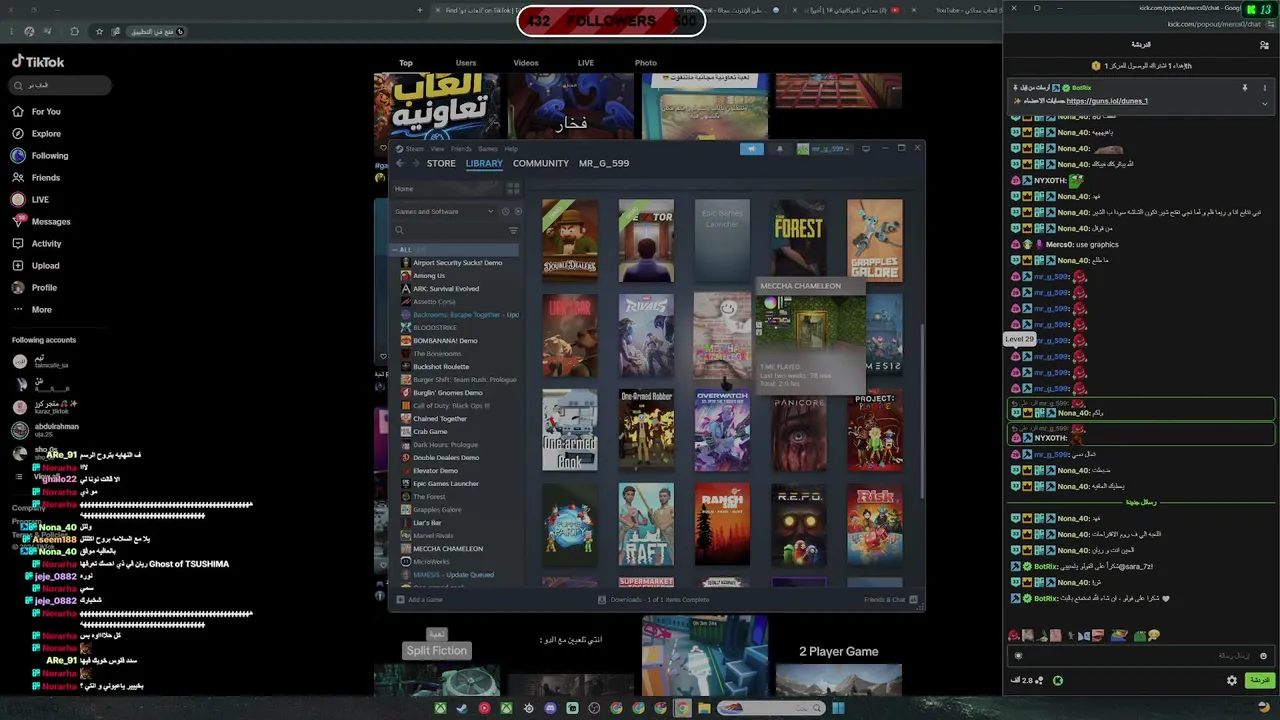Select Airport Security Sucks! Demo in list
Image resolution: width=1280 pixels, height=720 pixels.
click(x=458, y=263)
